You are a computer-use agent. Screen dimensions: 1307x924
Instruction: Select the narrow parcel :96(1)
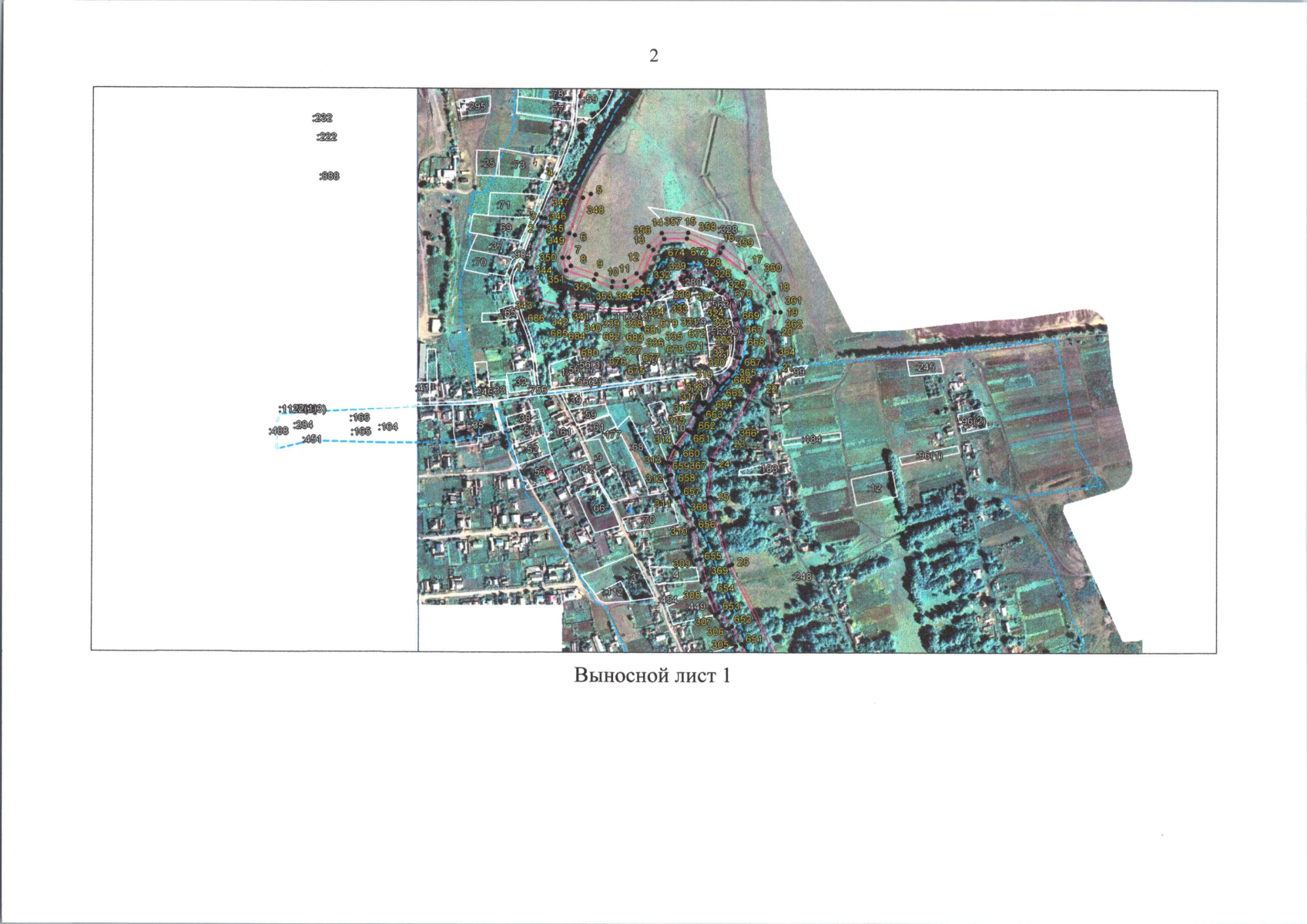(930, 457)
